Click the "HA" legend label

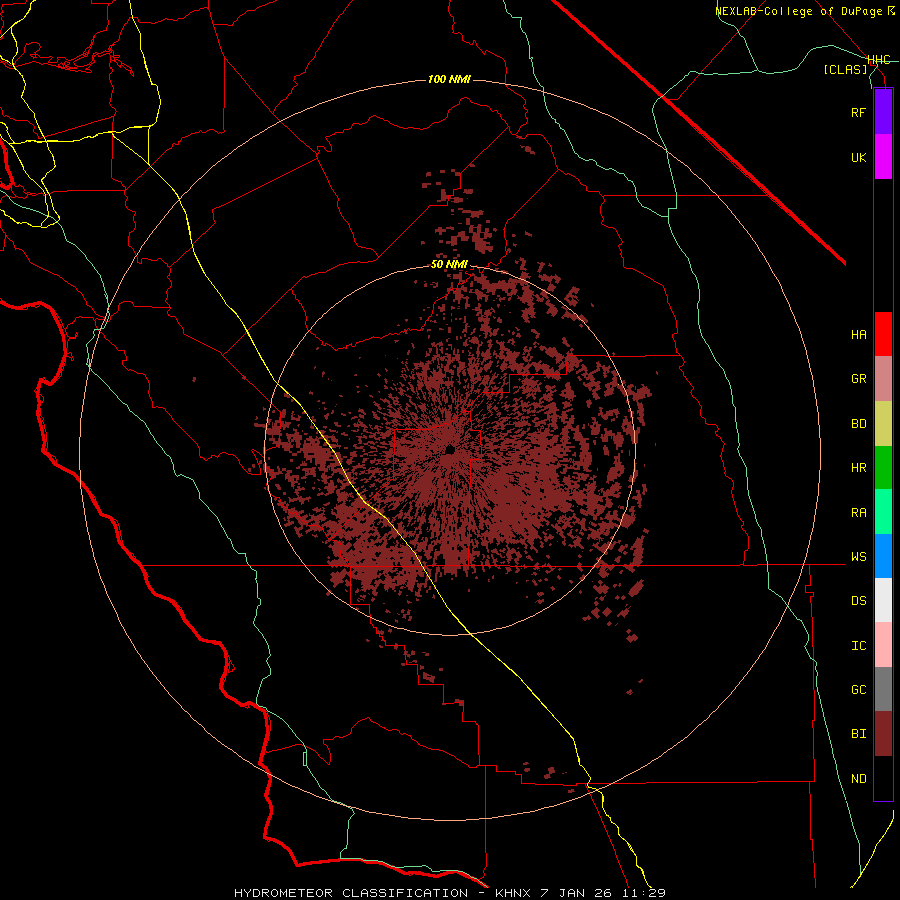tap(858, 334)
